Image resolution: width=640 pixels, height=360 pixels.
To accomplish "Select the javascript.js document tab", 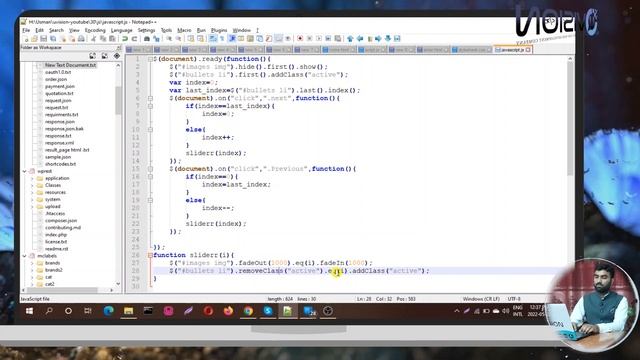I will click(513, 50).
